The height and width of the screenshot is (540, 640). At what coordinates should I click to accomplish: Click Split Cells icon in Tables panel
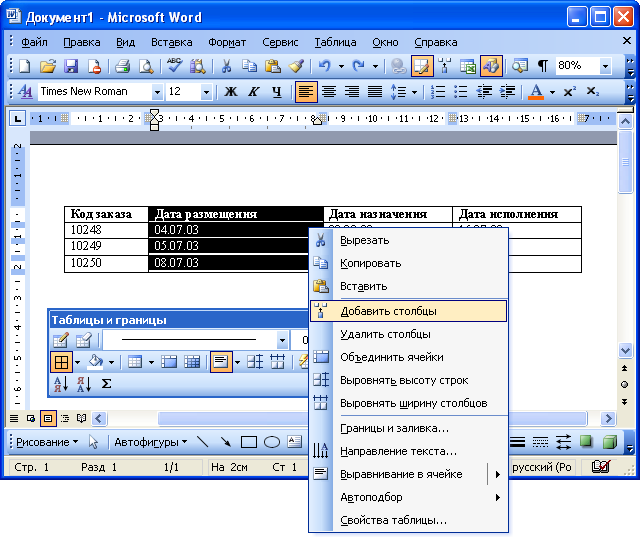pyautogui.click(x=192, y=362)
